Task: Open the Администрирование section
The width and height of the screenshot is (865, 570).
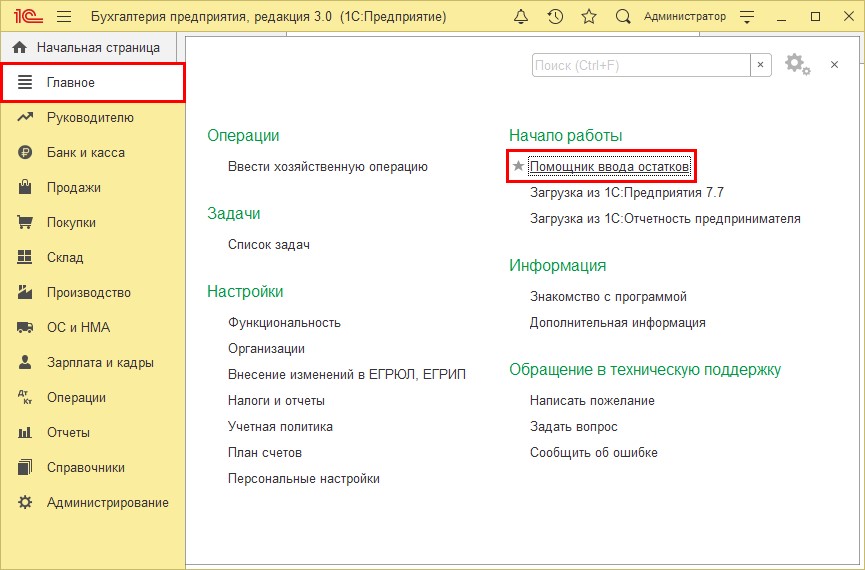Action: click(93, 502)
